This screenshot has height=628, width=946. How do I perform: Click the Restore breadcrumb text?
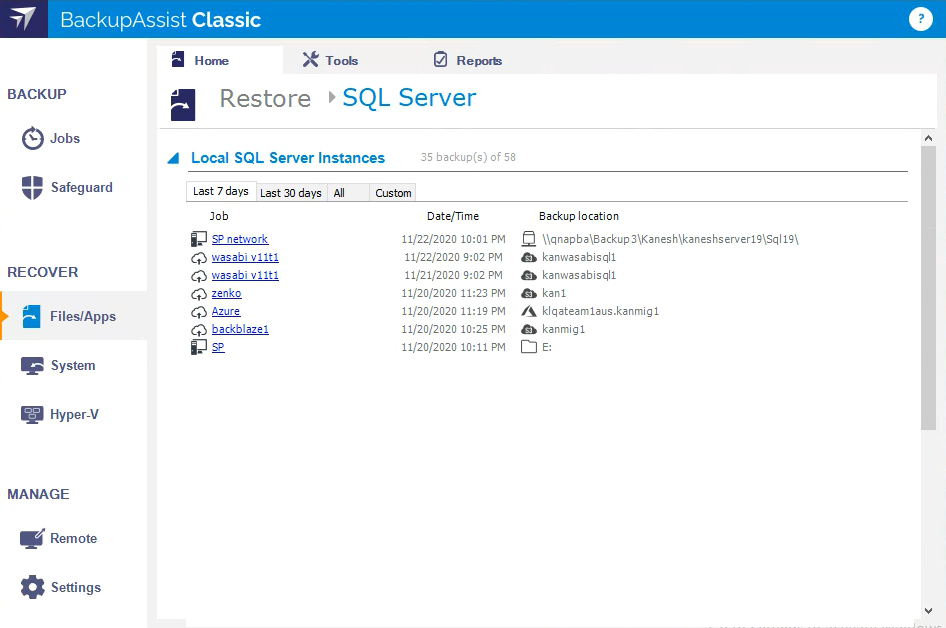[x=265, y=98]
